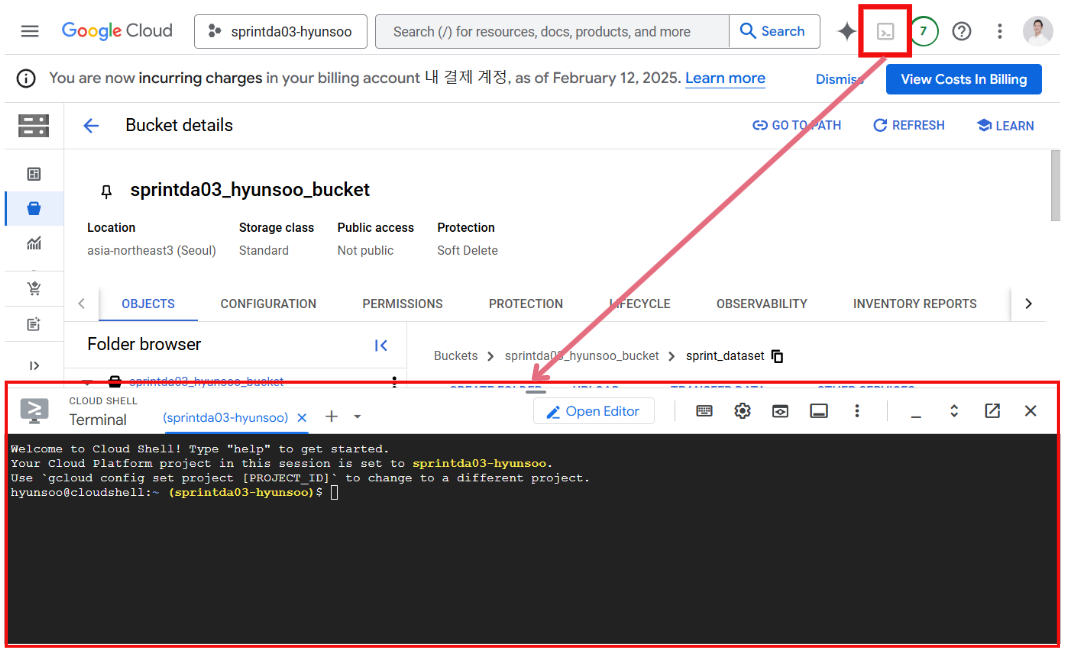This screenshot has width=1068, height=652.
Task: Go back from Bucket details
Action: pos(91,125)
